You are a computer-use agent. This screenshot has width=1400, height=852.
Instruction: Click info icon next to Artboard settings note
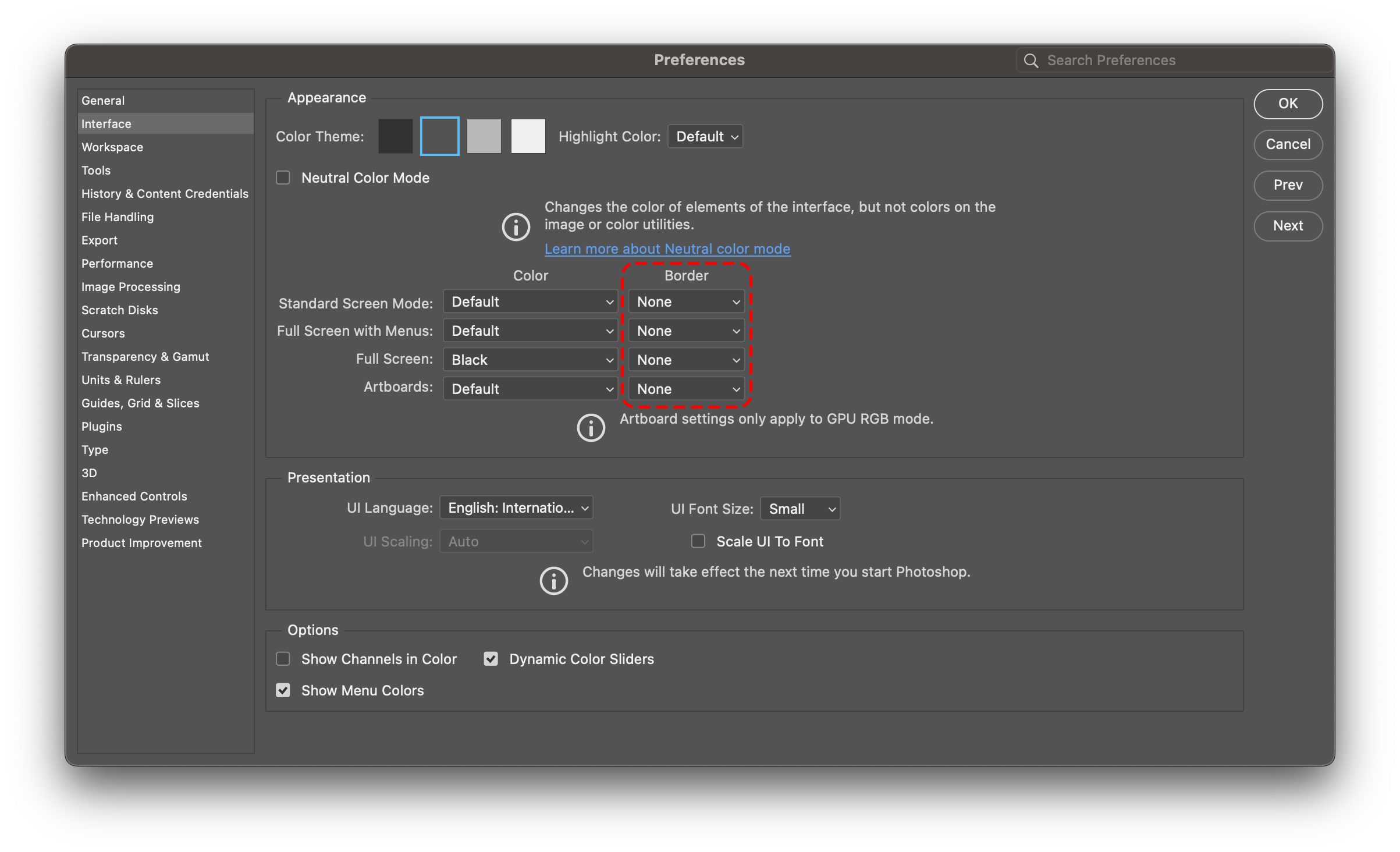tap(591, 428)
